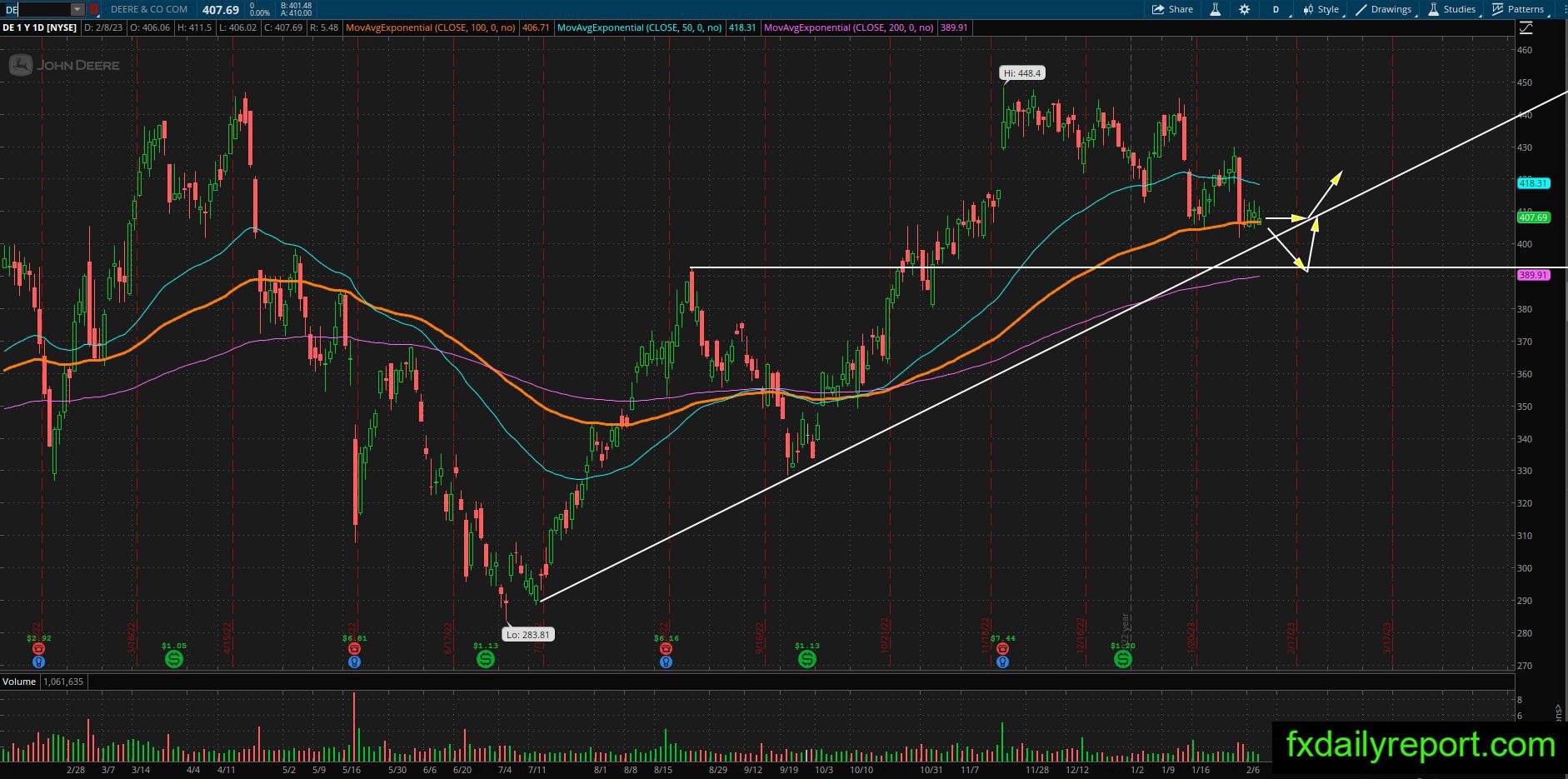This screenshot has width=1568, height=779.
Task: Click the 300 label on price axis
Action: tap(1525, 568)
